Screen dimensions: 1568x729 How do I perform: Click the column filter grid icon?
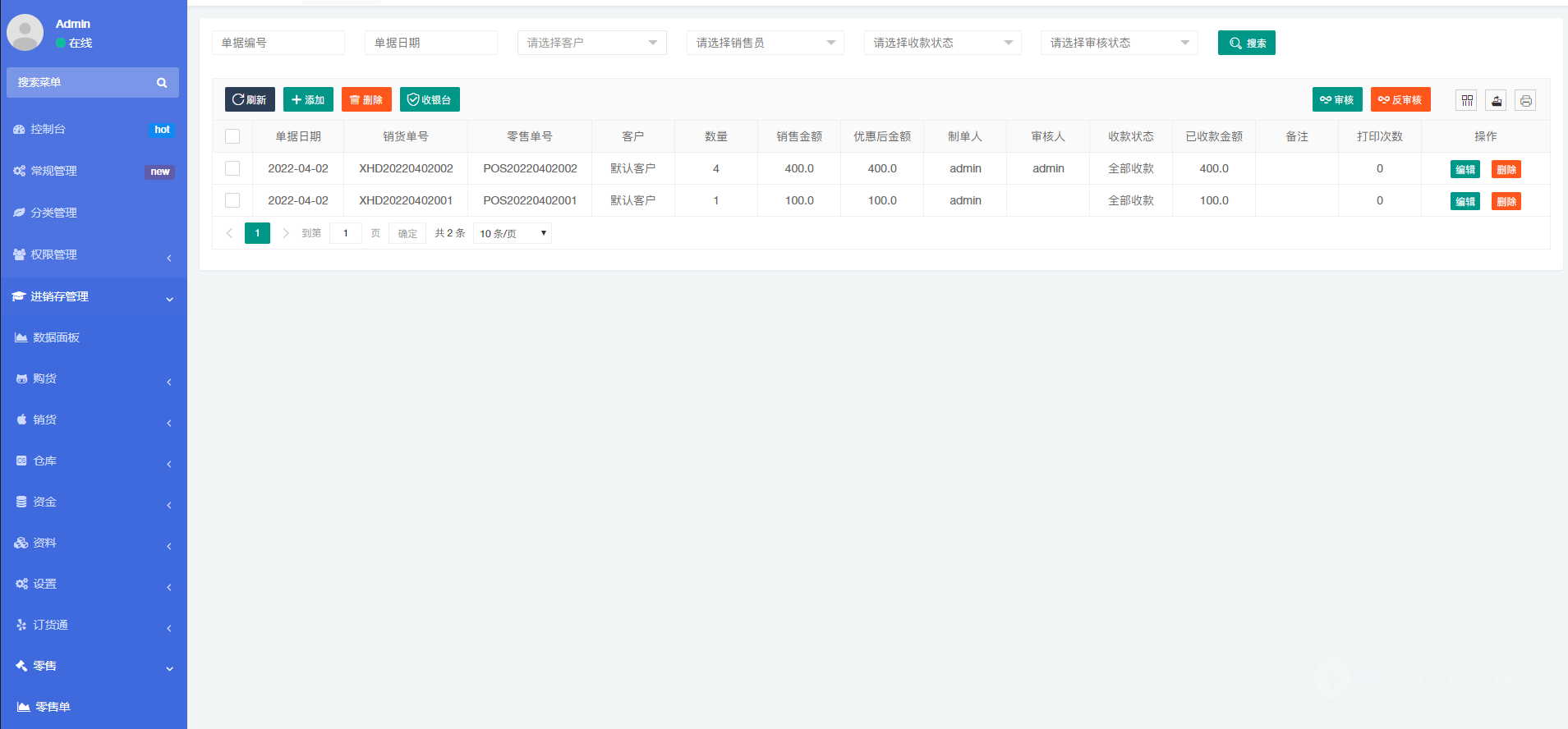point(1467,100)
